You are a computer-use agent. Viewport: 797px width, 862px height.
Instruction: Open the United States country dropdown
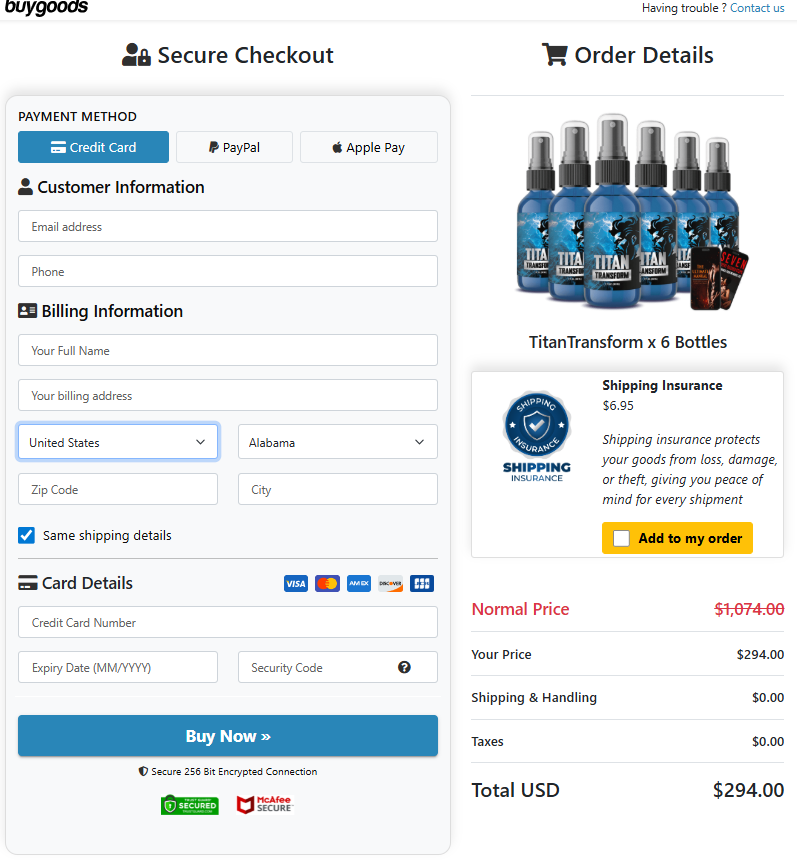tap(118, 442)
